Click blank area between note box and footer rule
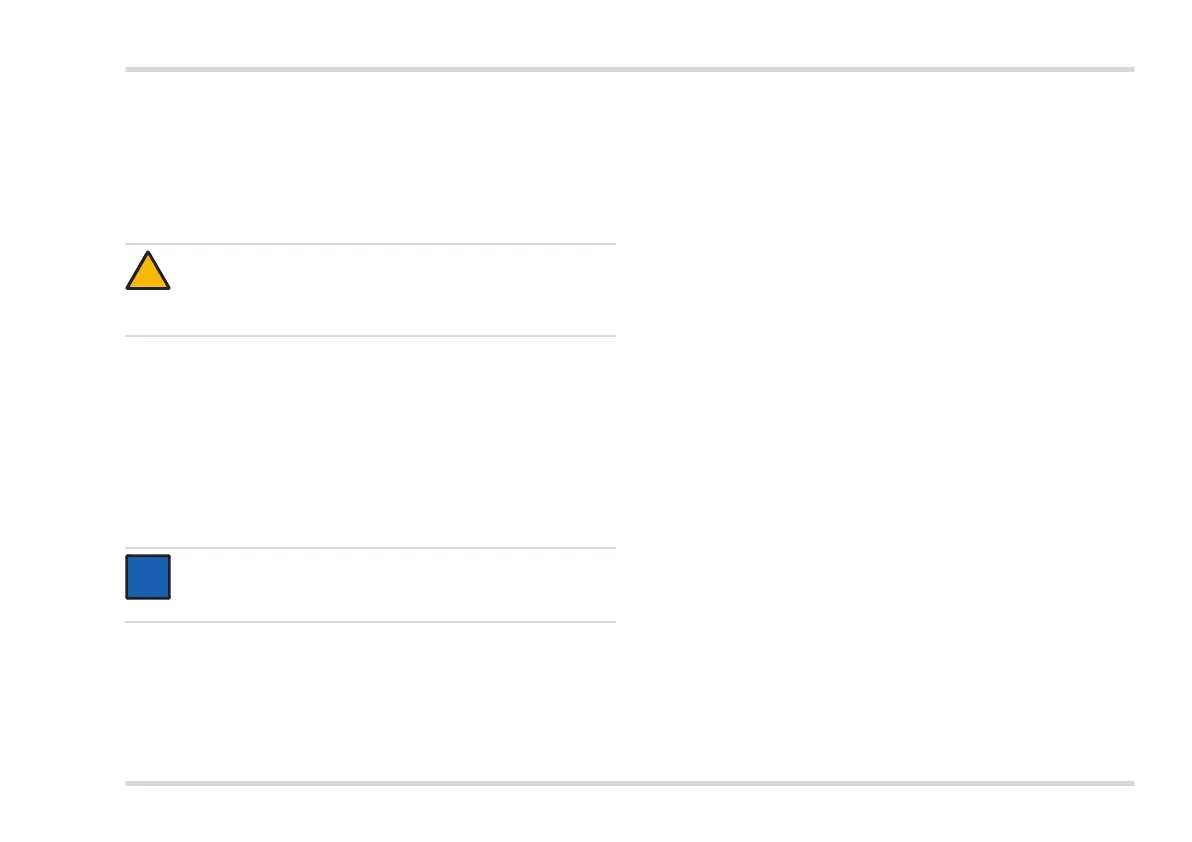The height and width of the screenshot is (842, 1192). click(x=370, y=700)
